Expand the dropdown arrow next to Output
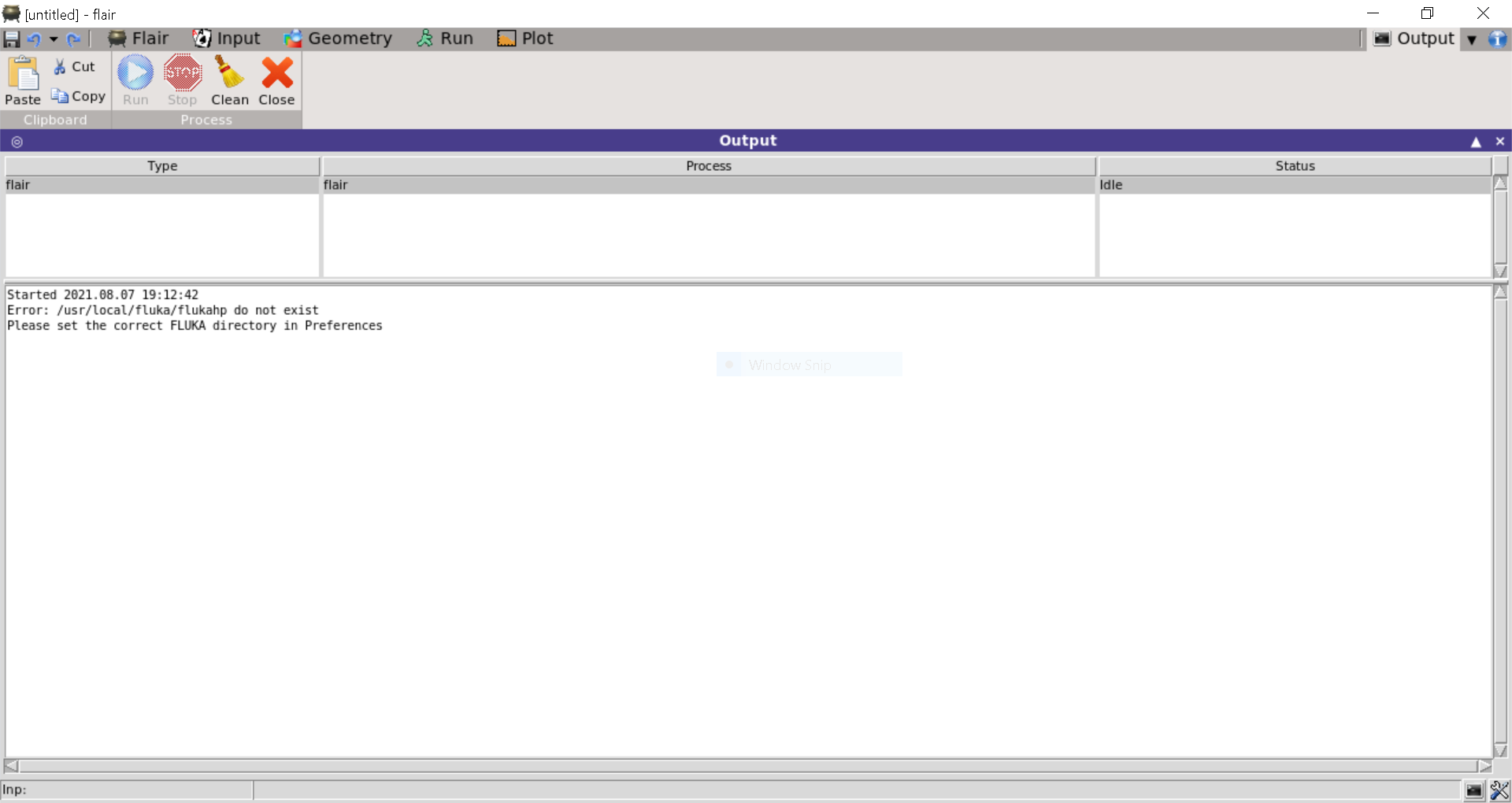The height and width of the screenshot is (803, 1512). (x=1471, y=39)
